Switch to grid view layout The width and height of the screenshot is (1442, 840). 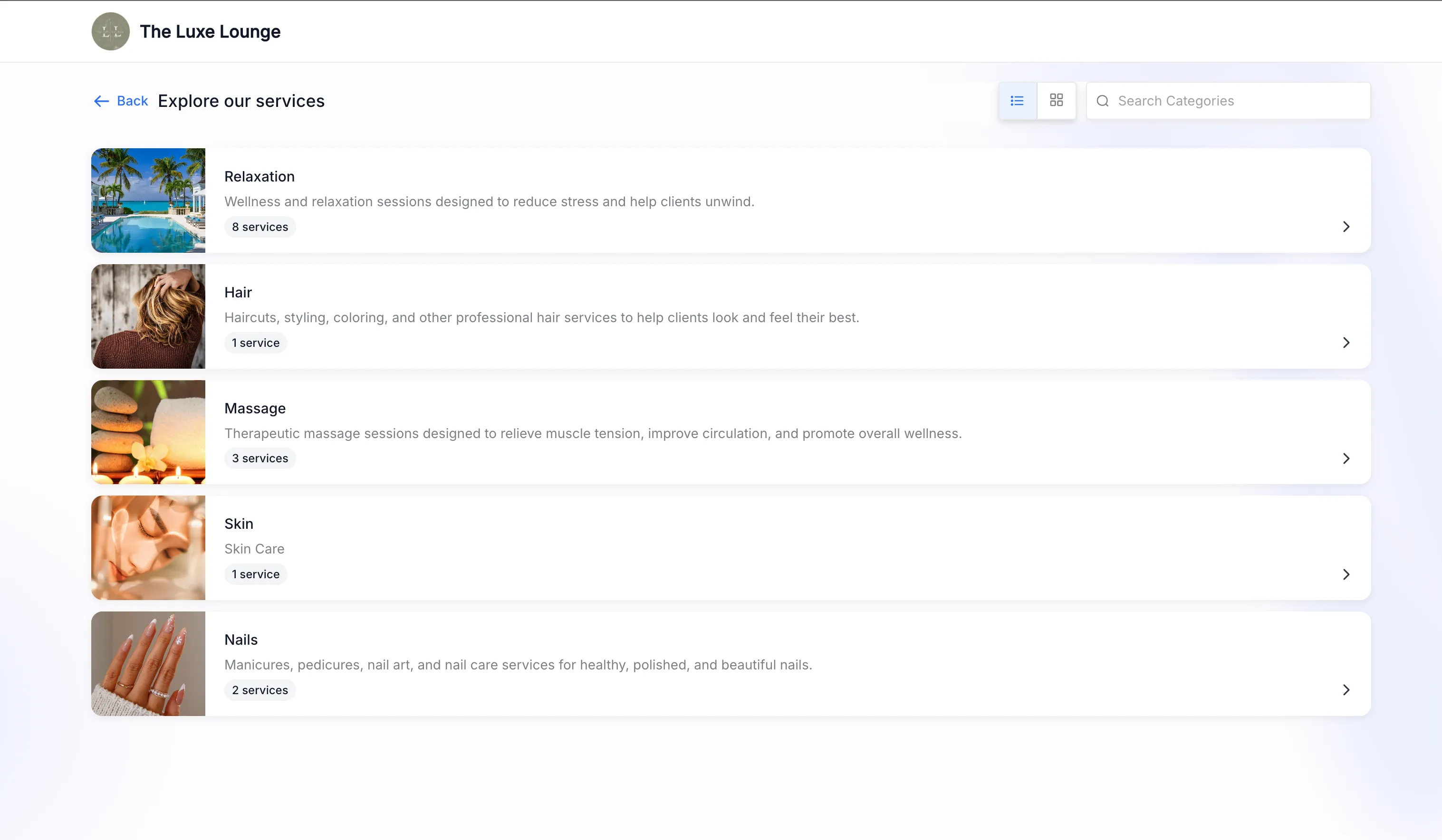[1057, 101]
